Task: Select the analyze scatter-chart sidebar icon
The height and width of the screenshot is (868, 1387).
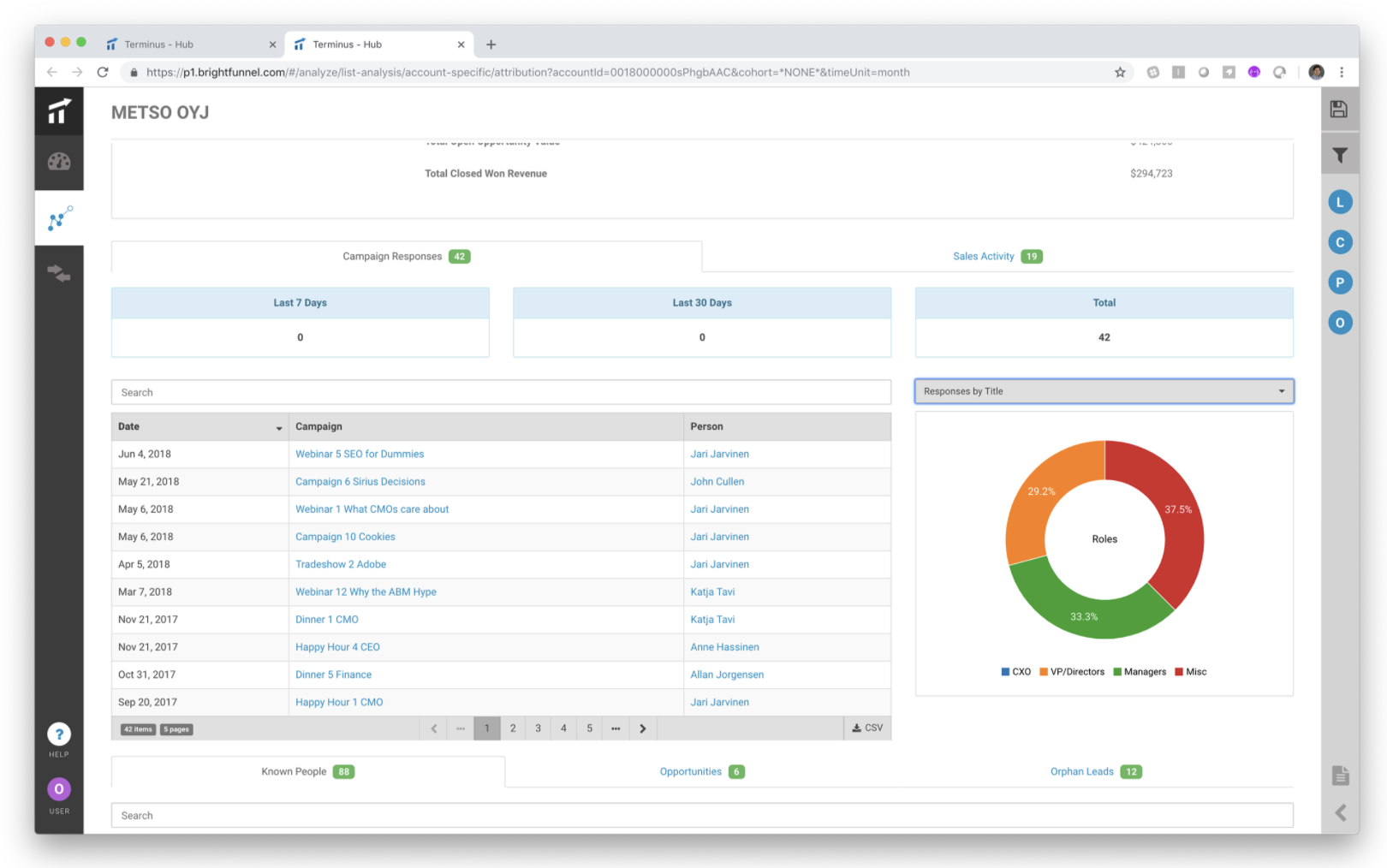Action: [59, 217]
